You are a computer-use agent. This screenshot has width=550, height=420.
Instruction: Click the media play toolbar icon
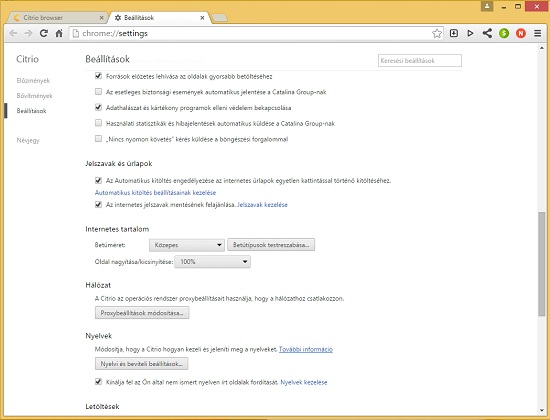470,33
